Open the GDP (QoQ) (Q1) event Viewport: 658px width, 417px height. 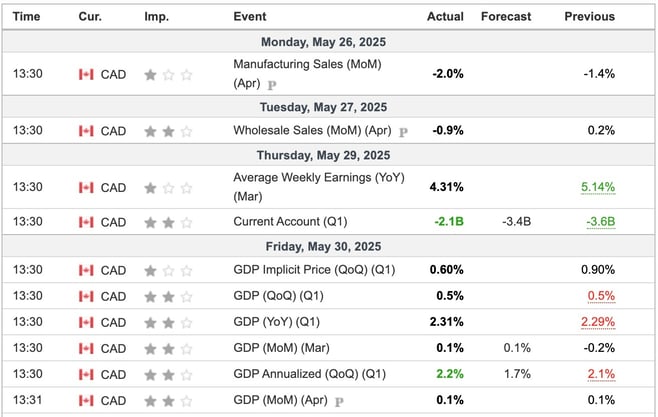[279, 296]
